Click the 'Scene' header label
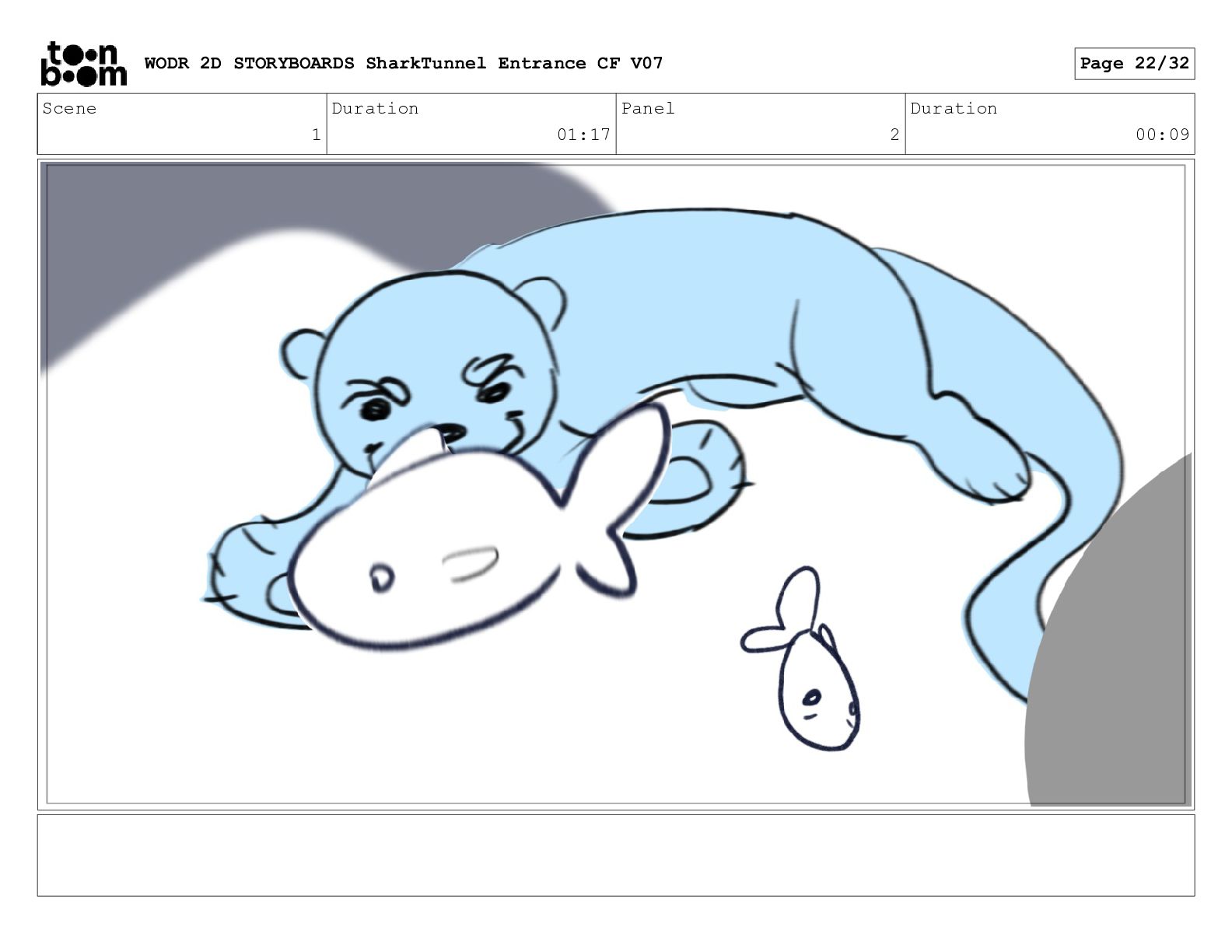The height and width of the screenshot is (952, 1232). [x=69, y=109]
